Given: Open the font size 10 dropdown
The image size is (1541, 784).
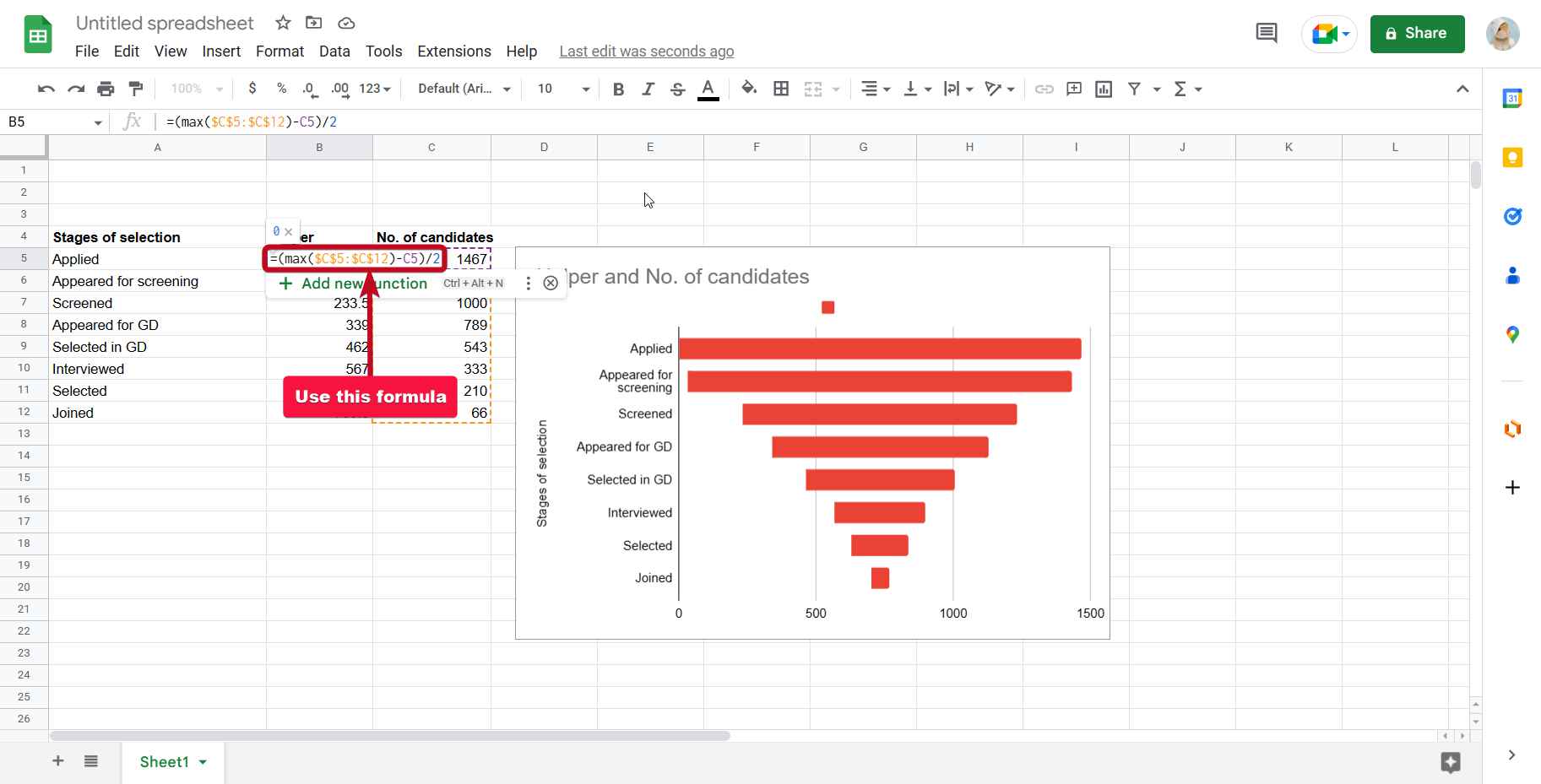Looking at the screenshot, I should tap(563, 89).
